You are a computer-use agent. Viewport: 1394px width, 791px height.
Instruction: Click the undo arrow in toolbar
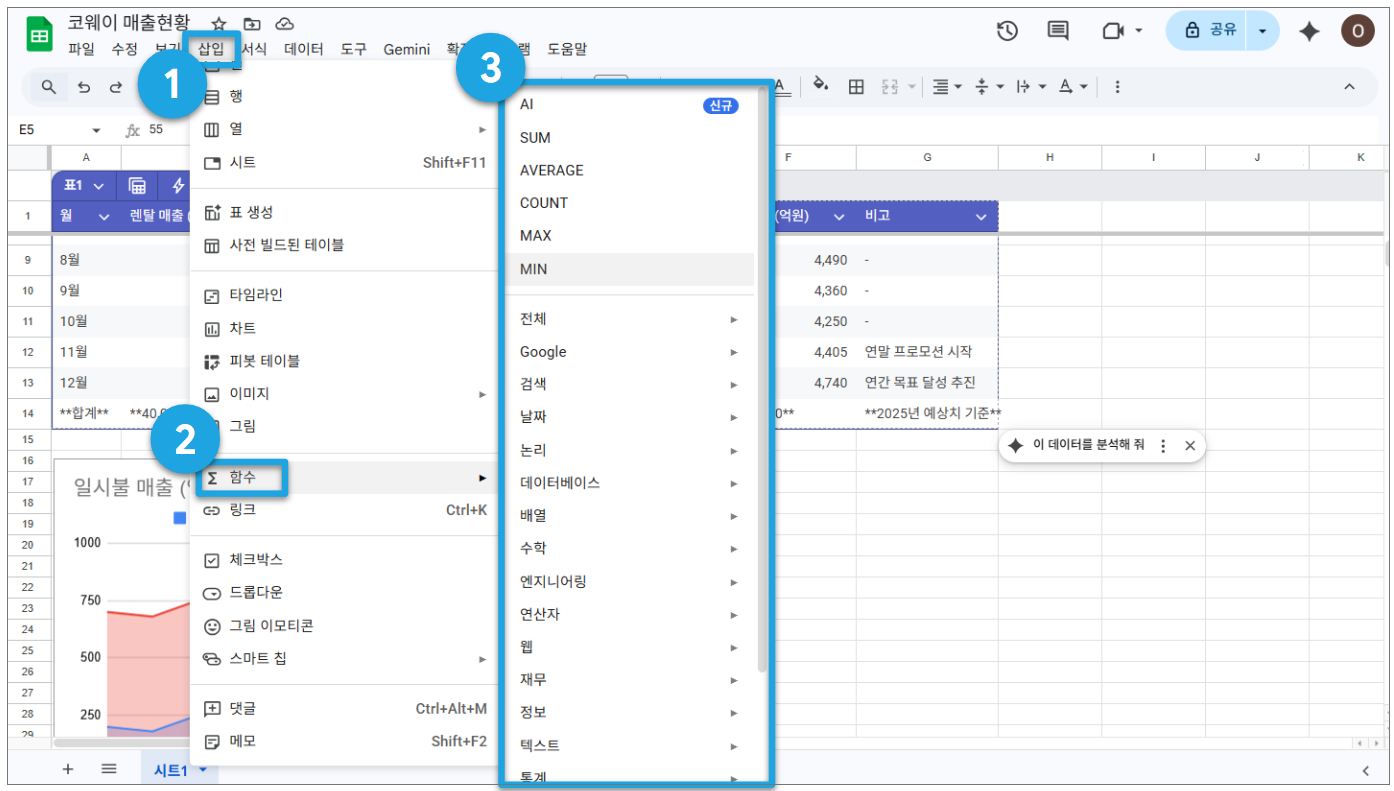click(x=84, y=87)
